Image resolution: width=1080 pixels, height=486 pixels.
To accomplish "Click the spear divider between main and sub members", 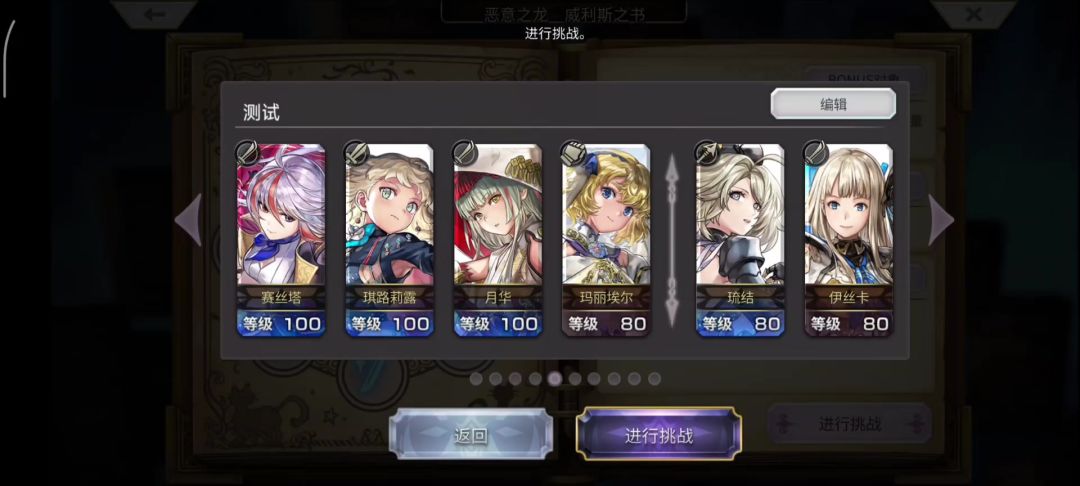I will click(x=672, y=240).
